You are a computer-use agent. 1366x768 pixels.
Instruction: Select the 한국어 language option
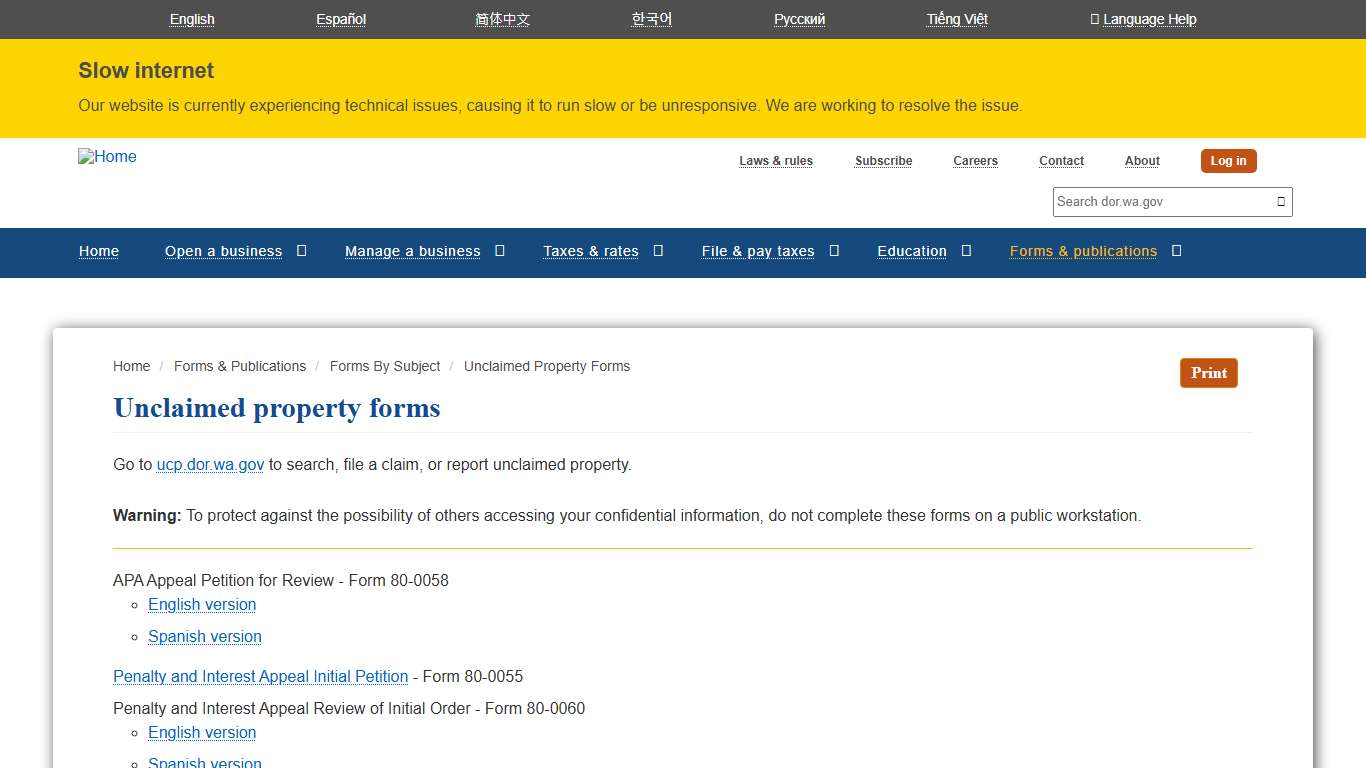click(x=651, y=19)
